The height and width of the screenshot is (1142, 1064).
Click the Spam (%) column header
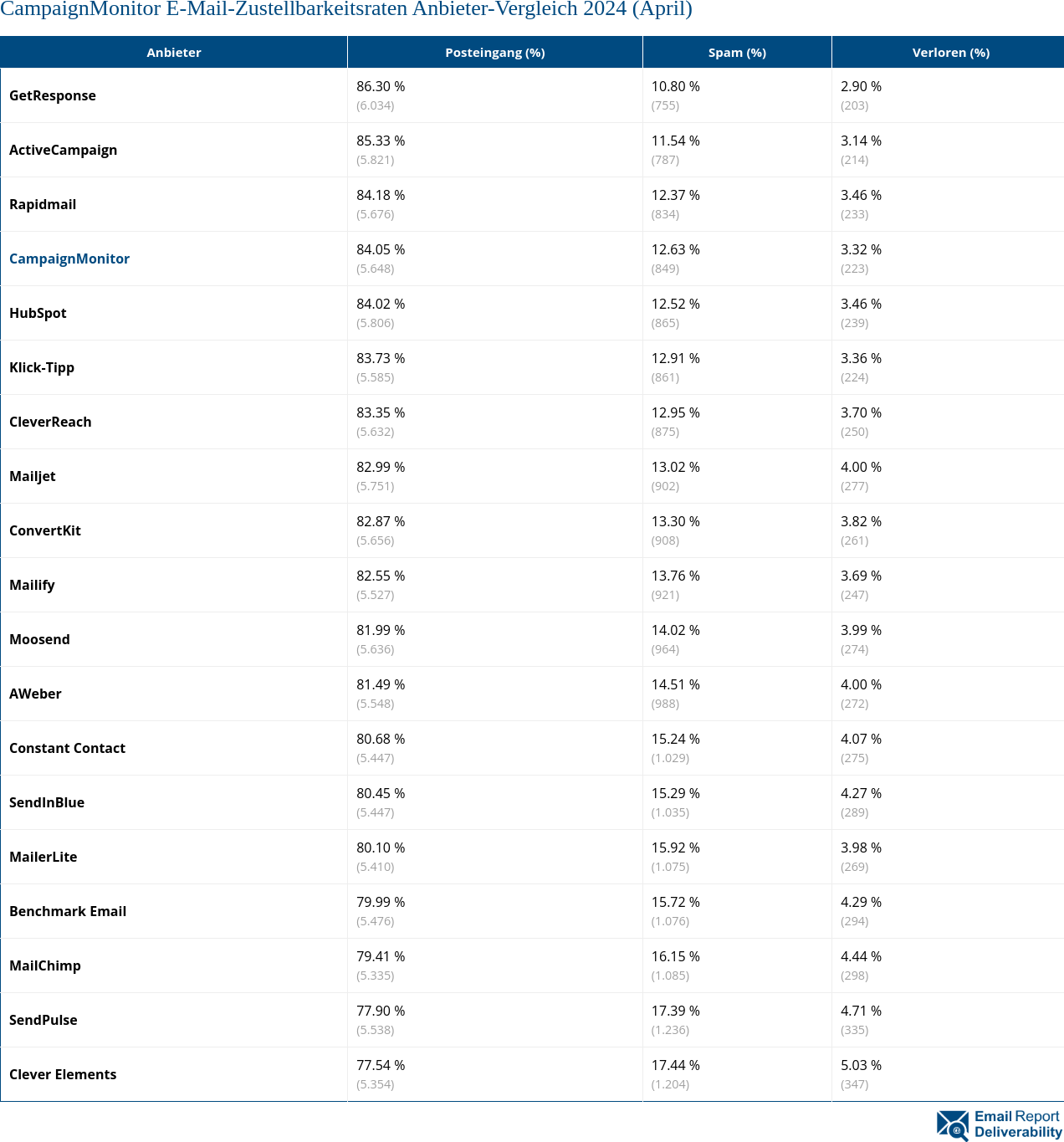coord(737,52)
